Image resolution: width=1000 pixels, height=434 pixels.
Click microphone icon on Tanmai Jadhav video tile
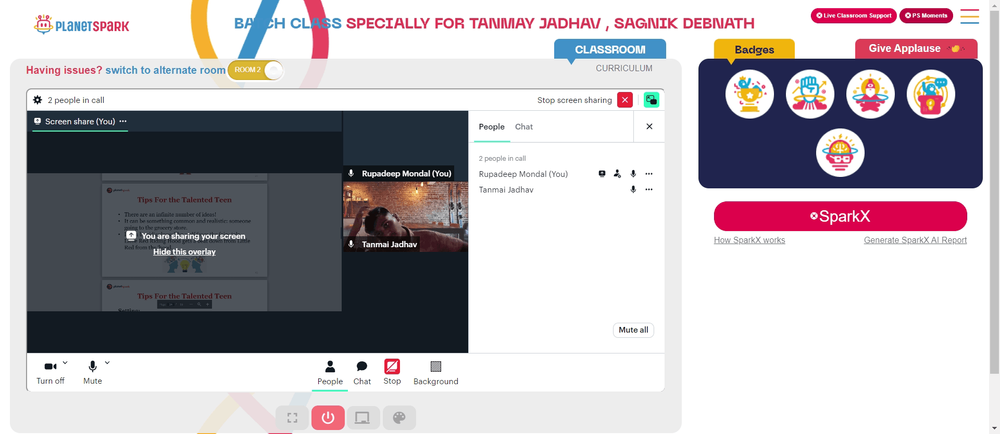(351, 244)
